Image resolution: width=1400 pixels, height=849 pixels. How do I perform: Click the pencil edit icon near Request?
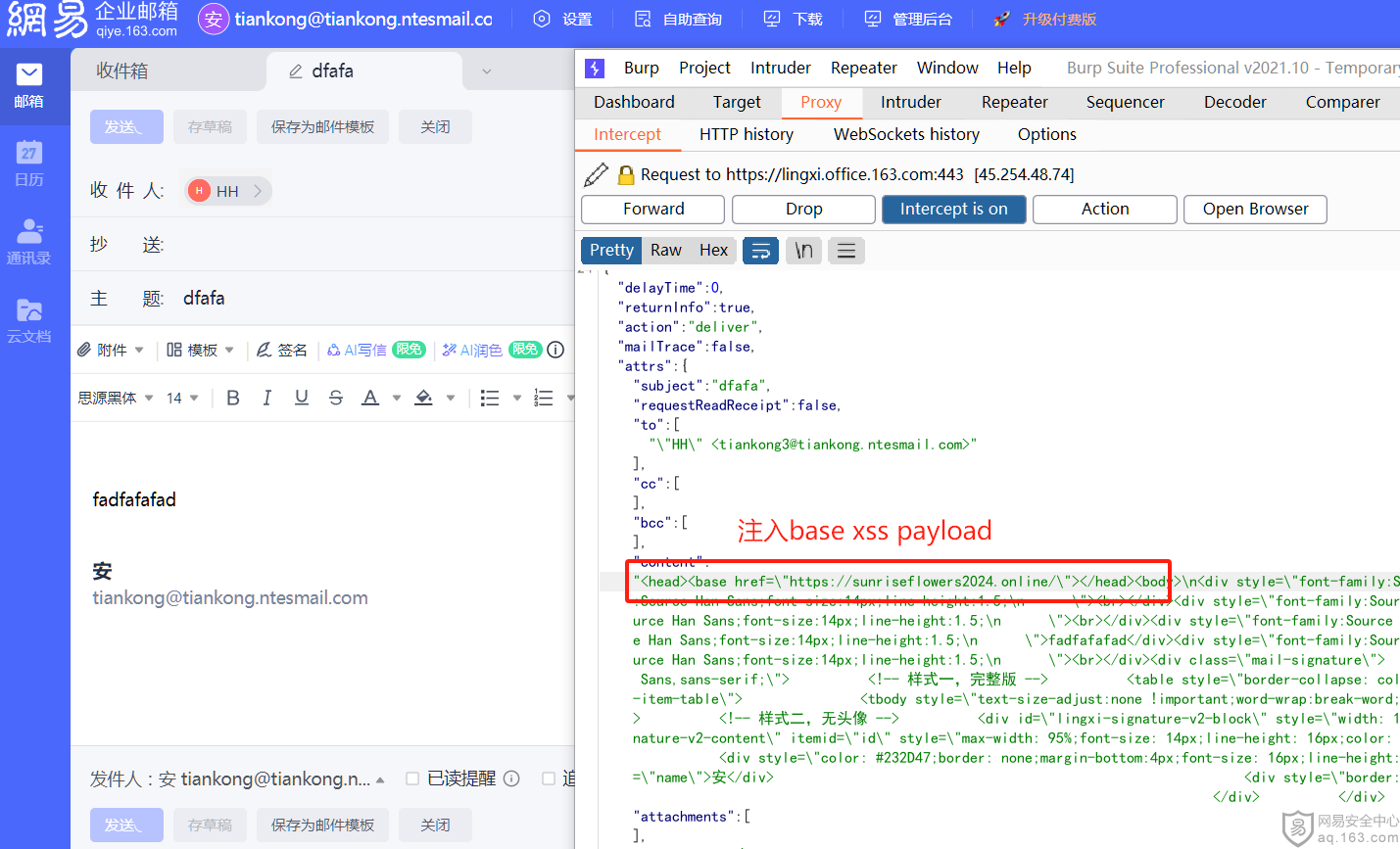tap(596, 174)
